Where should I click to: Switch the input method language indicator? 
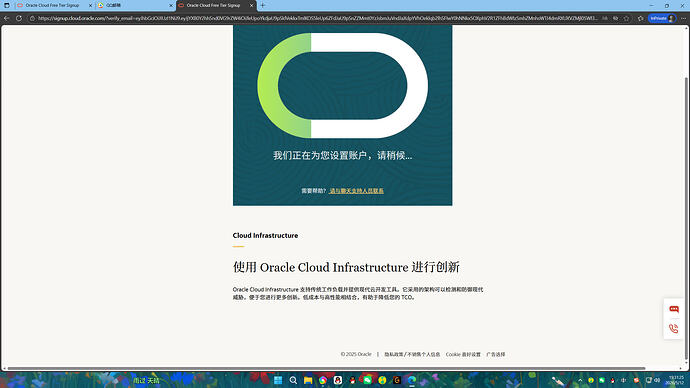(624, 380)
